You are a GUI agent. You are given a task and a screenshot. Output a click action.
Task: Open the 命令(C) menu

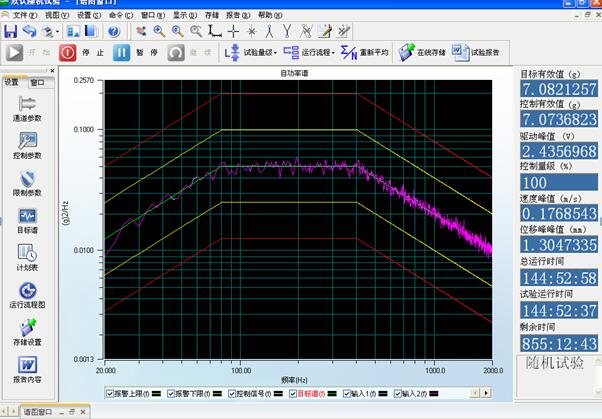click(x=121, y=15)
